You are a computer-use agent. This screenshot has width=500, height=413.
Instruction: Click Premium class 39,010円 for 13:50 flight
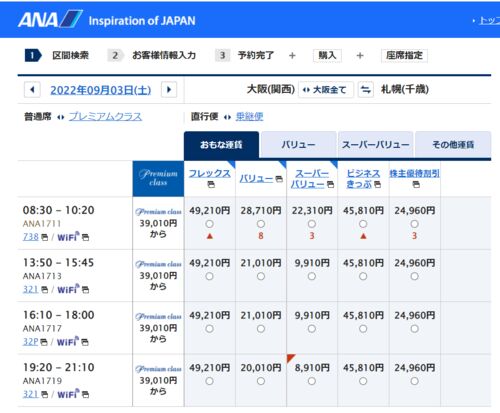tap(158, 275)
